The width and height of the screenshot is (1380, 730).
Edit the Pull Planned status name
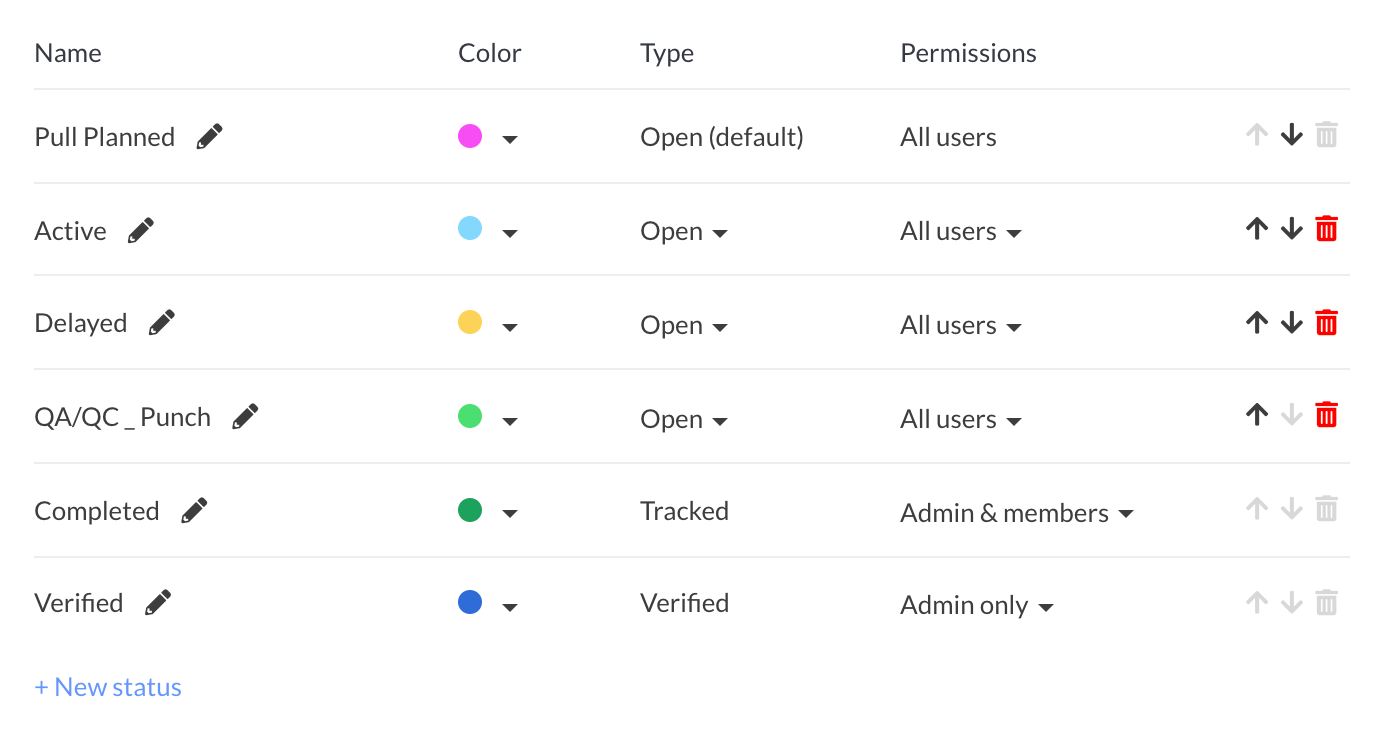click(209, 137)
